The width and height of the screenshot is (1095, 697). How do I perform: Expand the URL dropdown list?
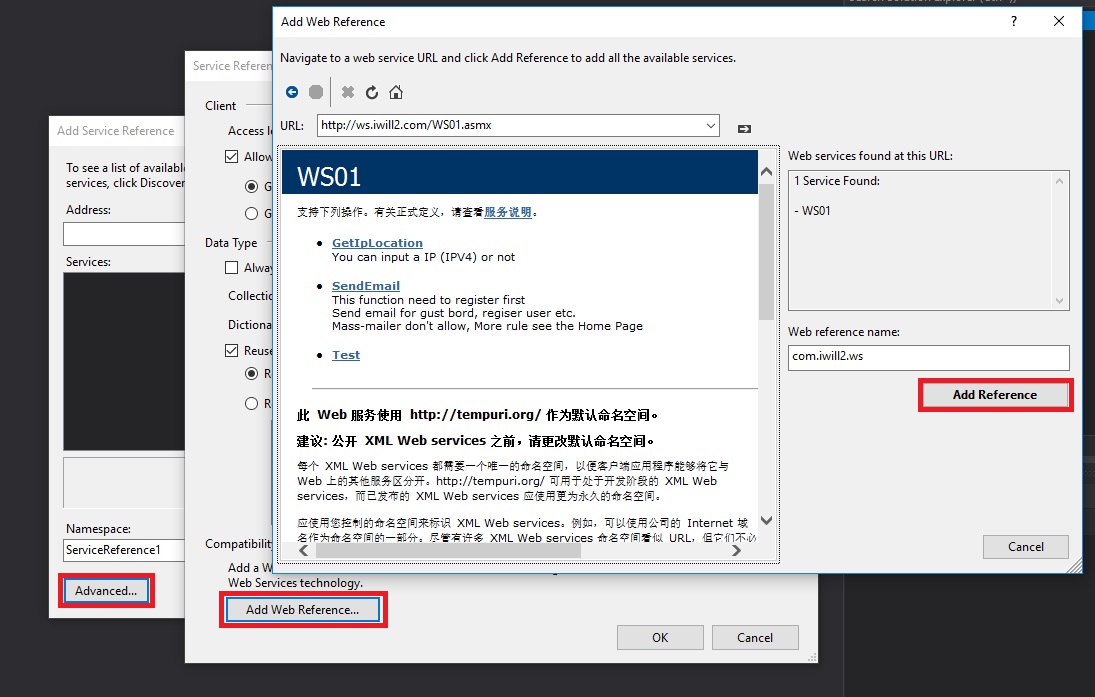(711, 126)
